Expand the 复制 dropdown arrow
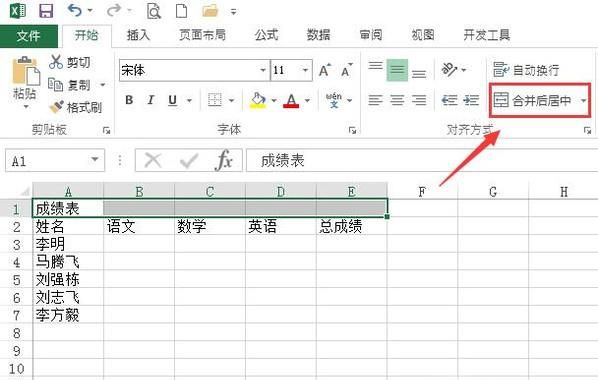This screenshot has height=380, width=598. (103, 85)
